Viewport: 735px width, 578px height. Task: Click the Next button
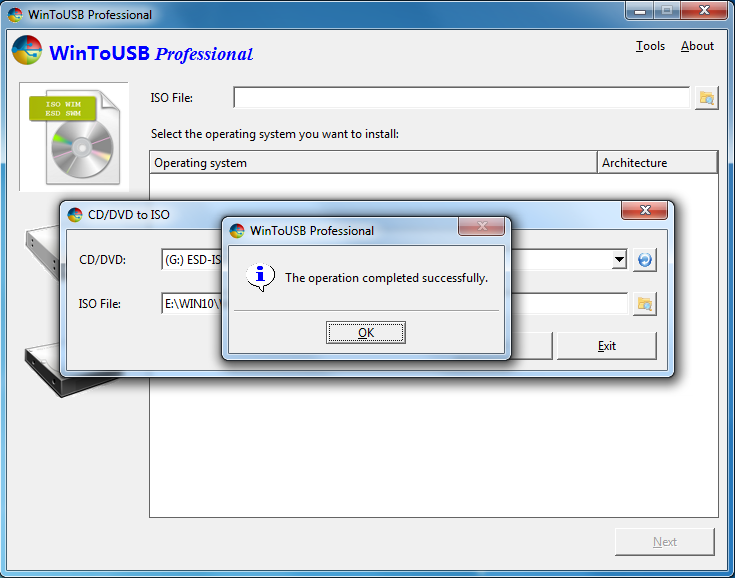point(665,542)
